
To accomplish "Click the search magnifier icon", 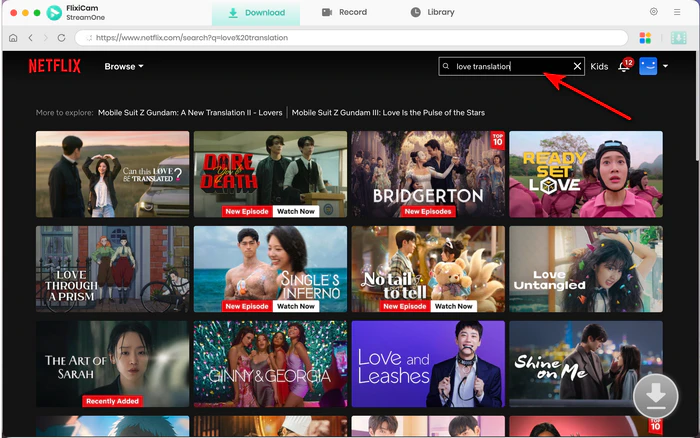I will pyautogui.click(x=446, y=67).
